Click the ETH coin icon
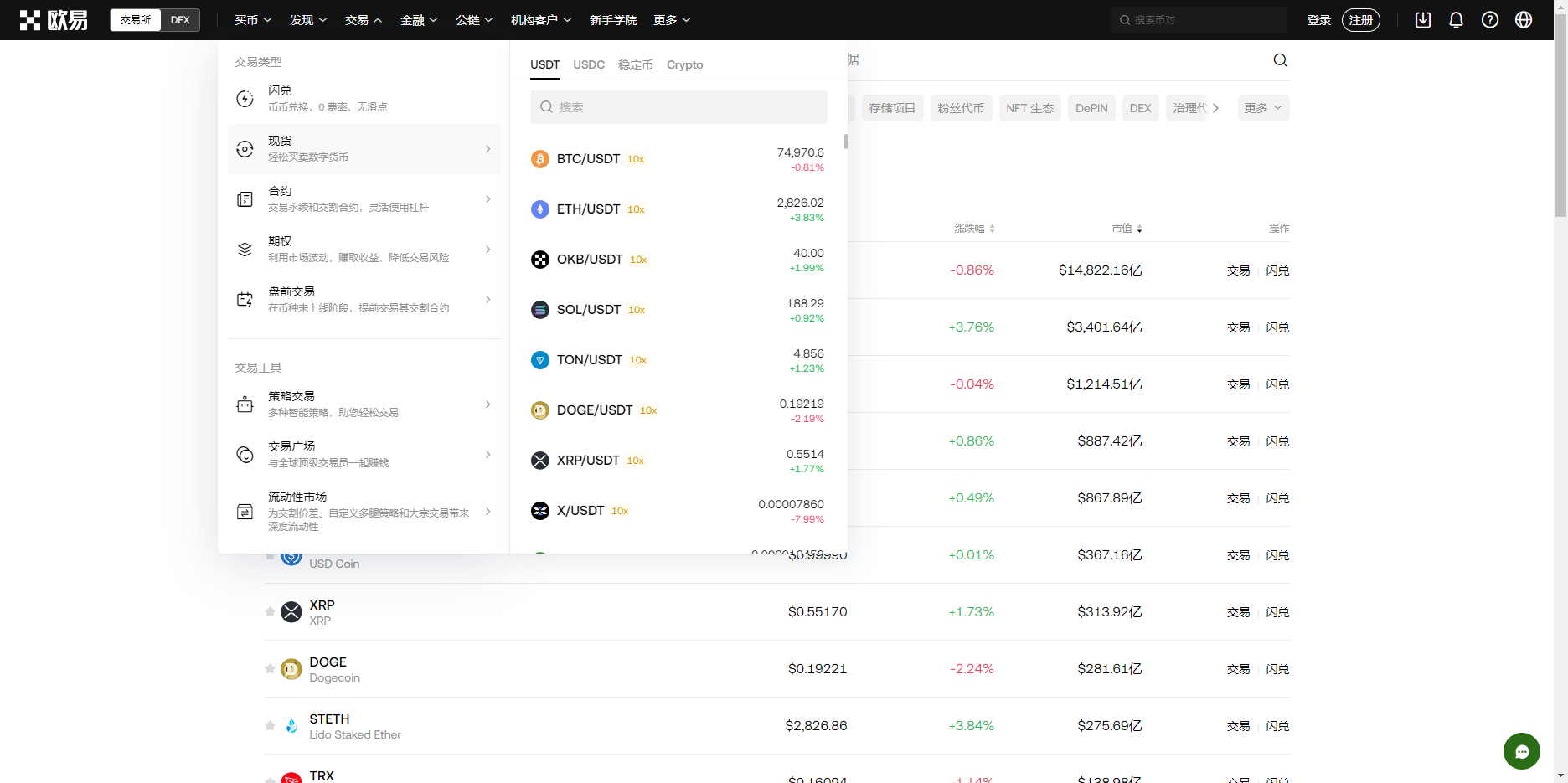Screen dimensions: 1568x783 coord(540,209)
